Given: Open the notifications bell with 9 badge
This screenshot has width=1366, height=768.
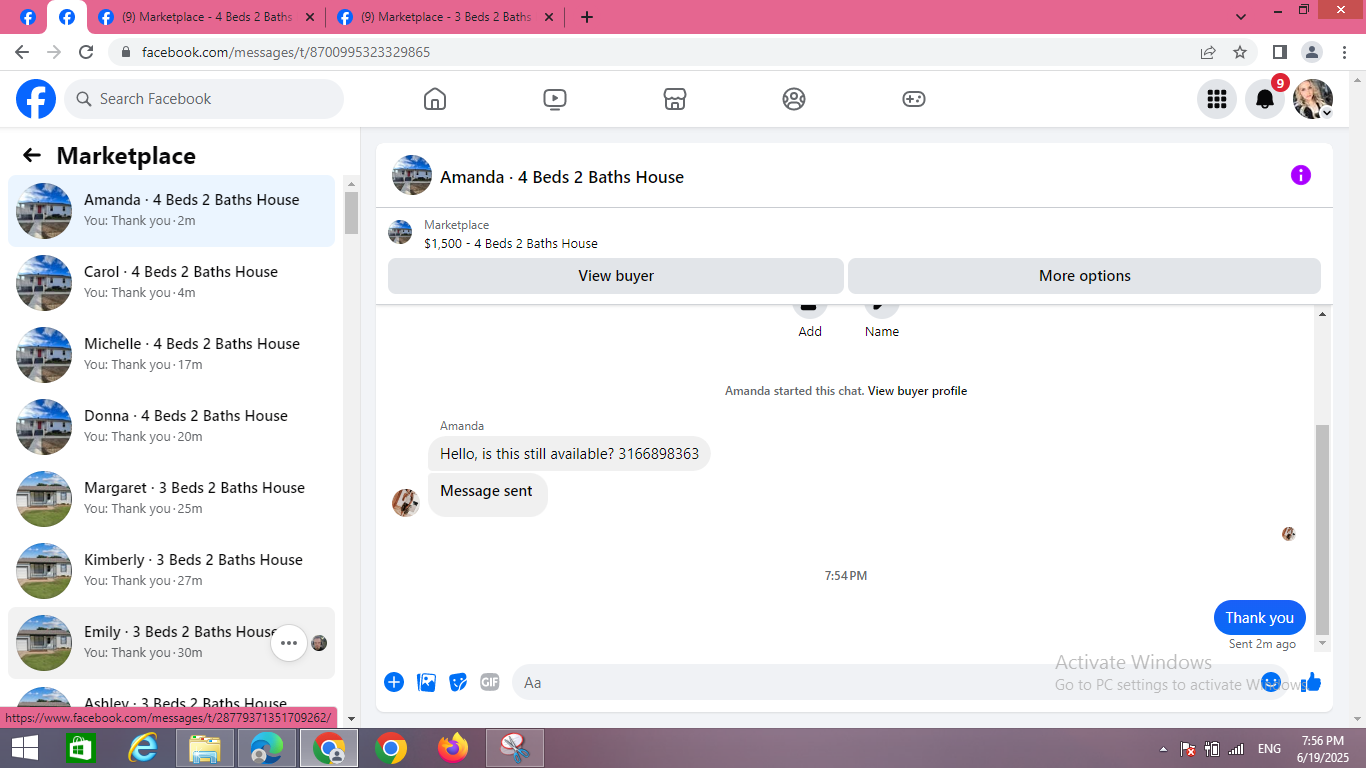Looking at the screenshot, I should pos(1265,99).
